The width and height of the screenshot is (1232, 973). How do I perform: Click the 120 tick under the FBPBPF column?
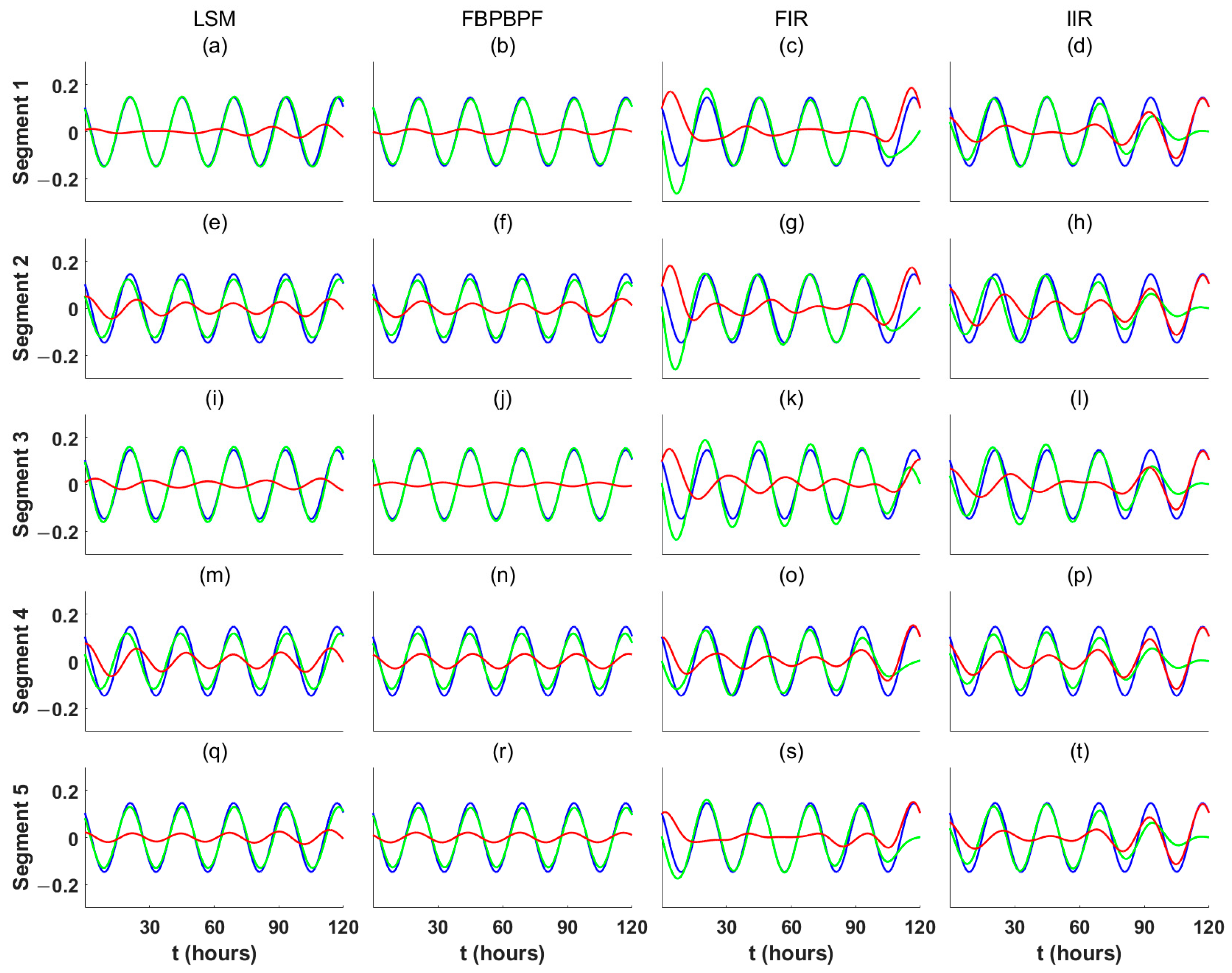(632, 927)
